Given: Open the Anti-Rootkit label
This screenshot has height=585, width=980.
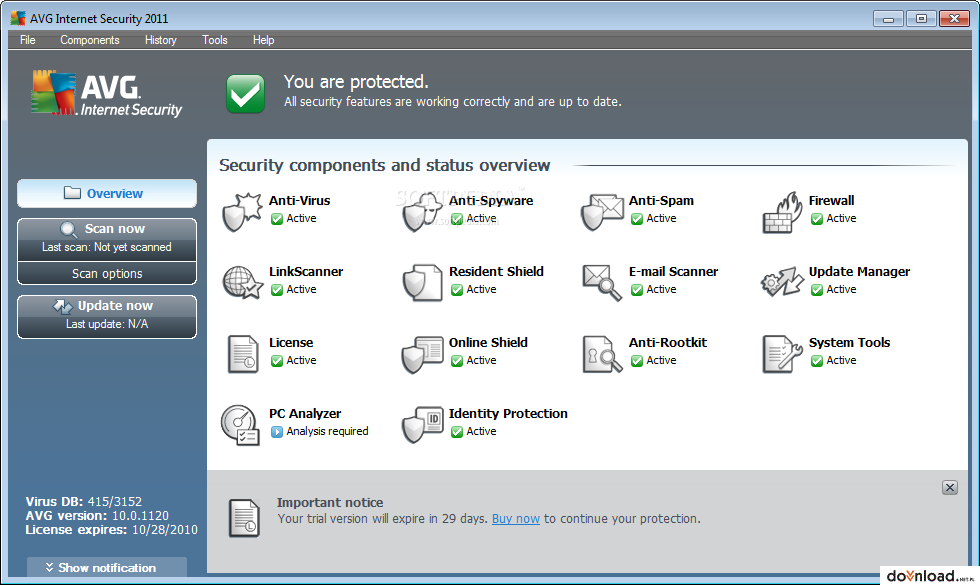Looking at the screenshot, I should (668, 342).
